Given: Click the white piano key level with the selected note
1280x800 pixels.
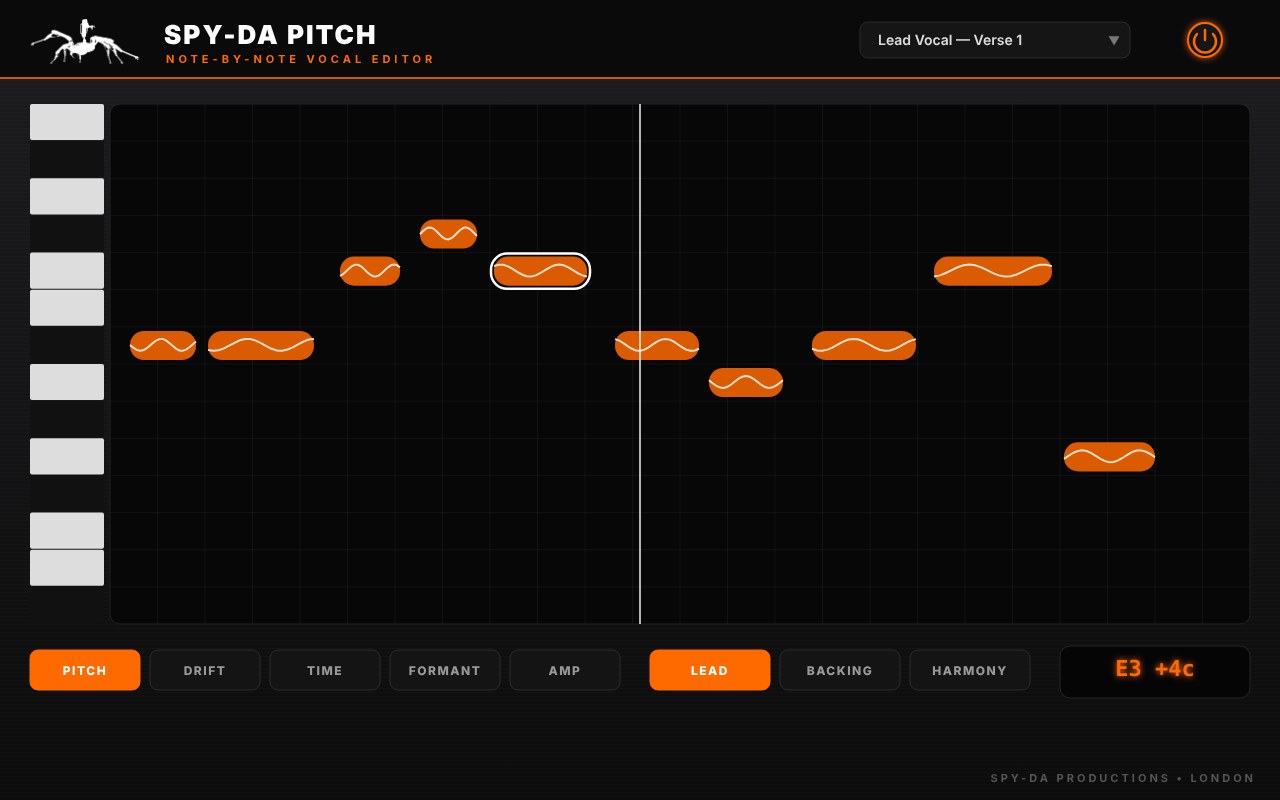Looking at the screenshot, I should [x=67, y=271].
